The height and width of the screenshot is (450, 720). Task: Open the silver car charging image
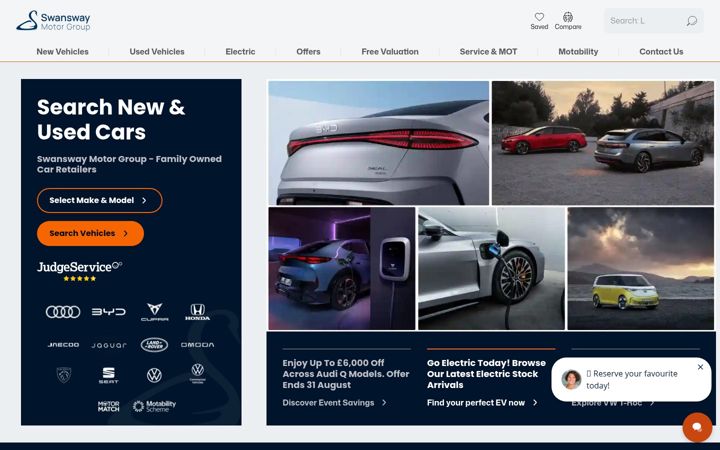[x=491, y=269]
